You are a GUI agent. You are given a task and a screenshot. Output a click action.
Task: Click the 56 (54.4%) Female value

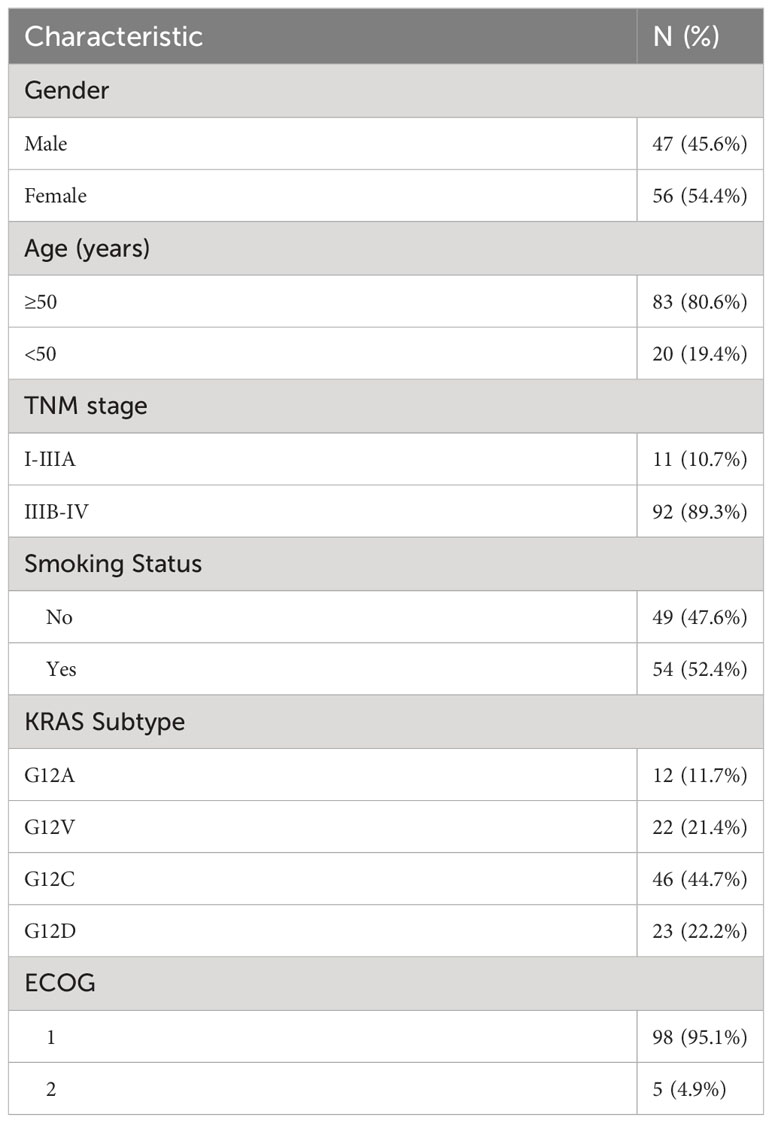coord(700,196)
